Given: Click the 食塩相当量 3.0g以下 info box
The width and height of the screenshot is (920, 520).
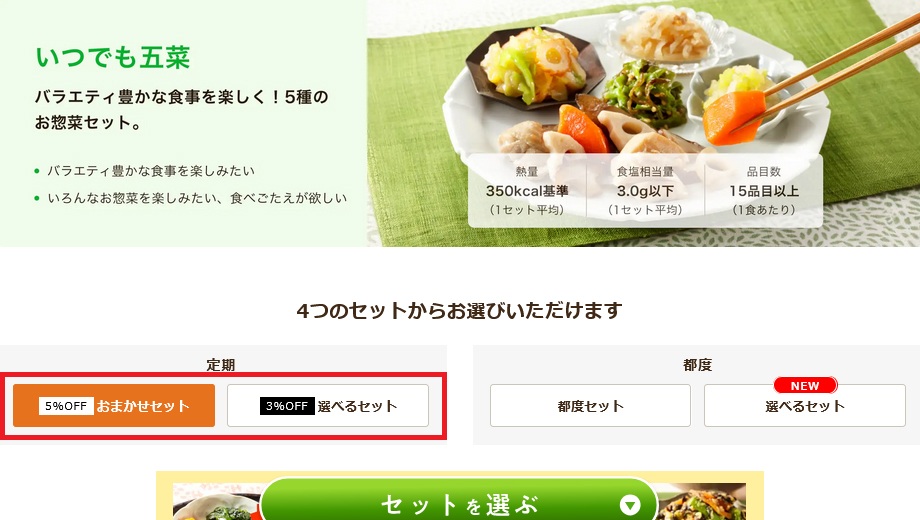Looking at the screenshot, I should point(645,191).
